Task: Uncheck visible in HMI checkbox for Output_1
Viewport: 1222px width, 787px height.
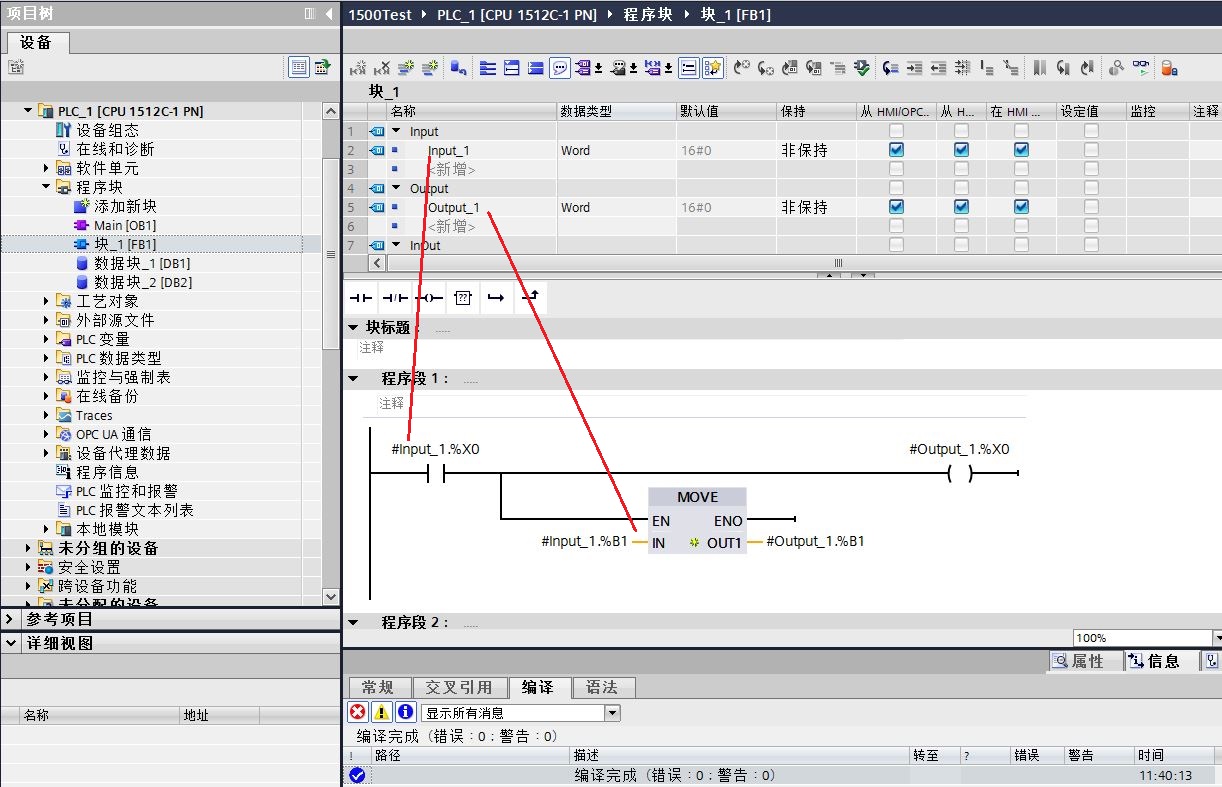Action: pyautogui.click(x=1021, y=207)
